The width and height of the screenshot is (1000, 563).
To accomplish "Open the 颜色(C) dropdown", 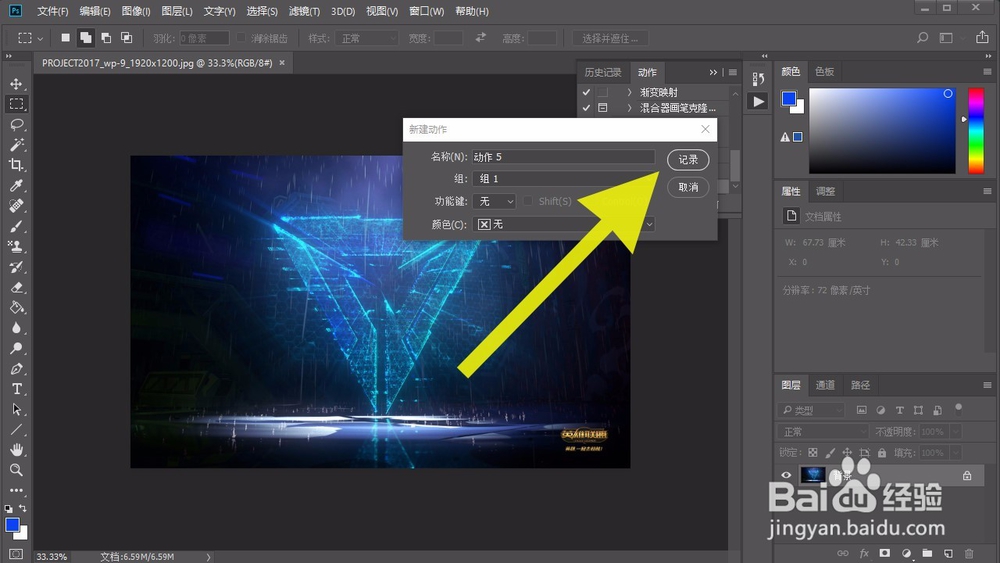I will pos(564,224).
